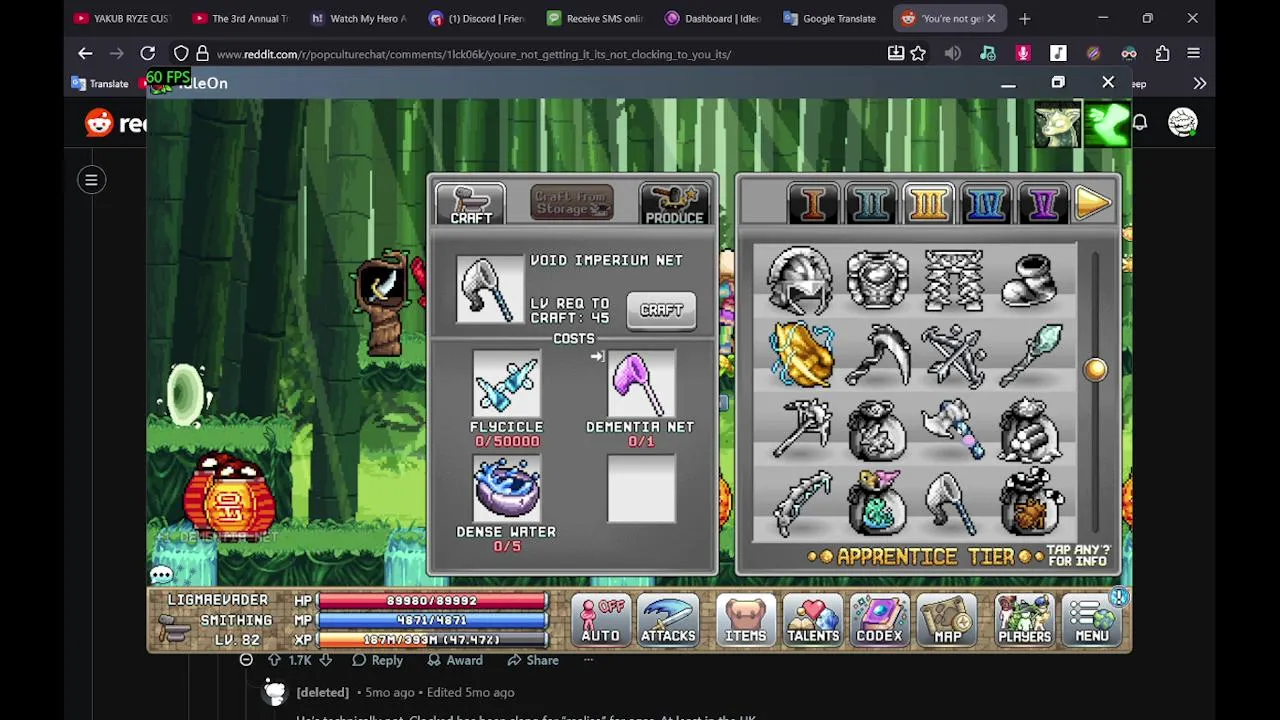Show more bookmarks chevron
1280x720 pixels.
point(1199,84)
